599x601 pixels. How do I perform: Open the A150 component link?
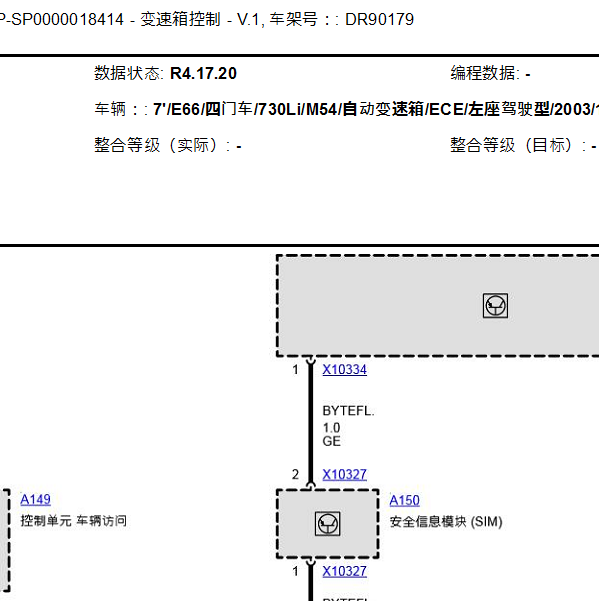tap(404, 501)
